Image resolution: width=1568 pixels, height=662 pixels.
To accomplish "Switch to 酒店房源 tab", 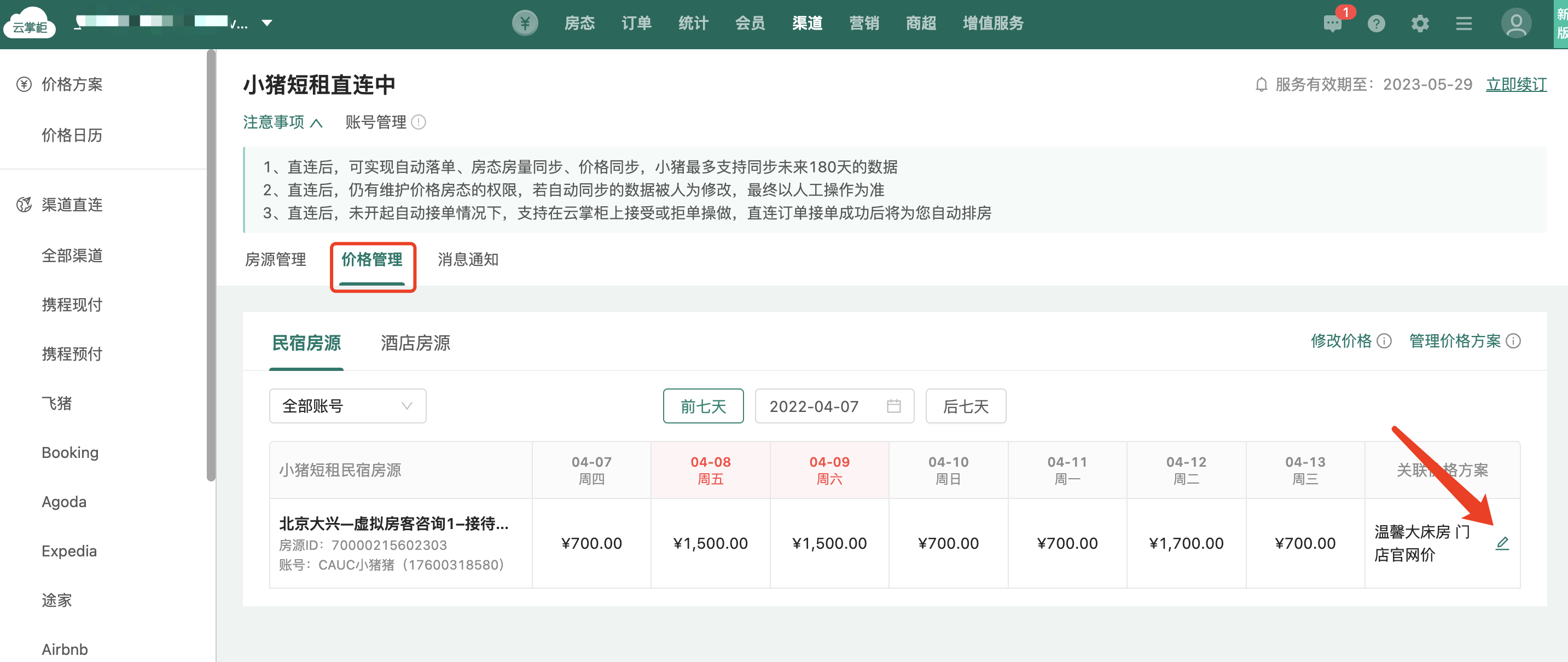I will [415, 343].
